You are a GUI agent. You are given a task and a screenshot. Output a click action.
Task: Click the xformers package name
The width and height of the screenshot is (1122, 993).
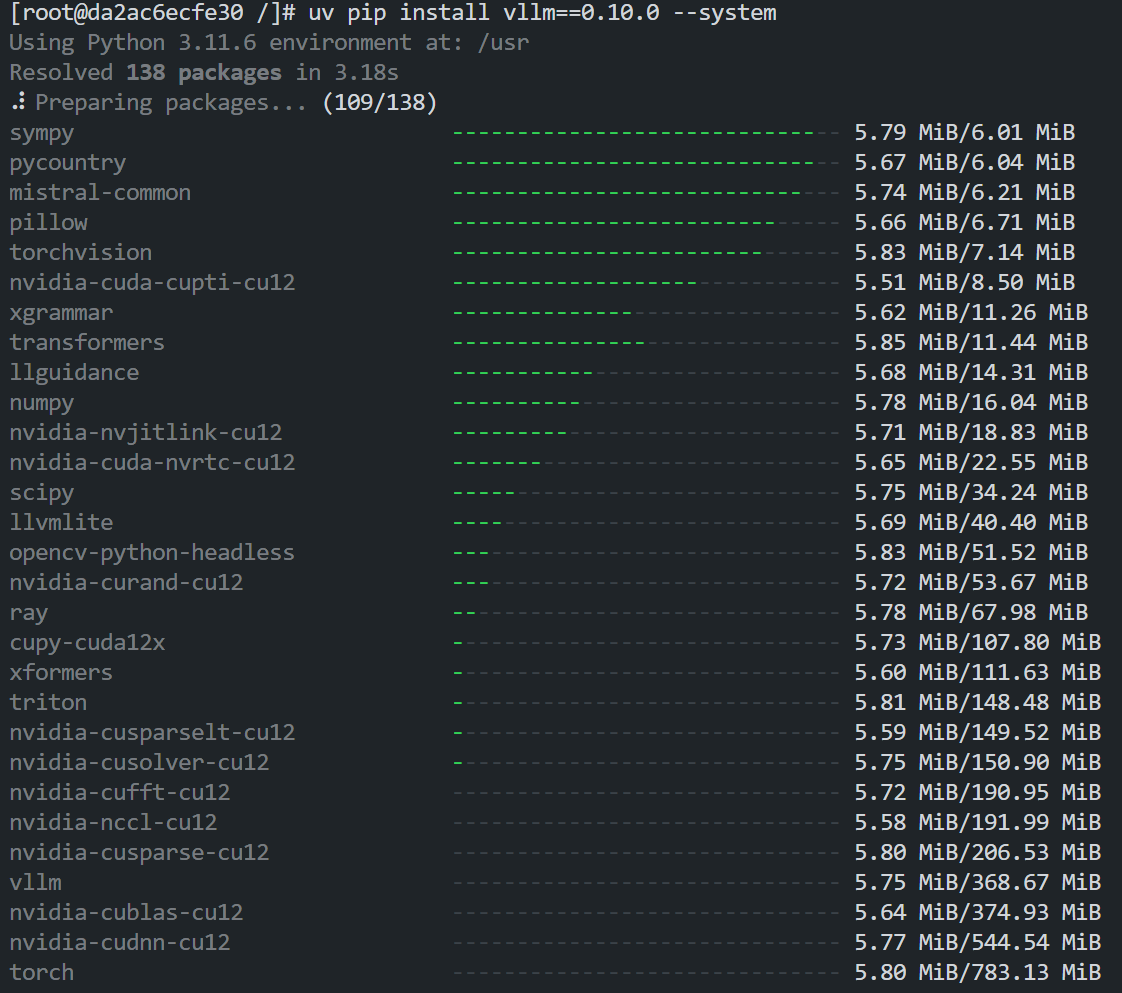click(x=61, y=673)
